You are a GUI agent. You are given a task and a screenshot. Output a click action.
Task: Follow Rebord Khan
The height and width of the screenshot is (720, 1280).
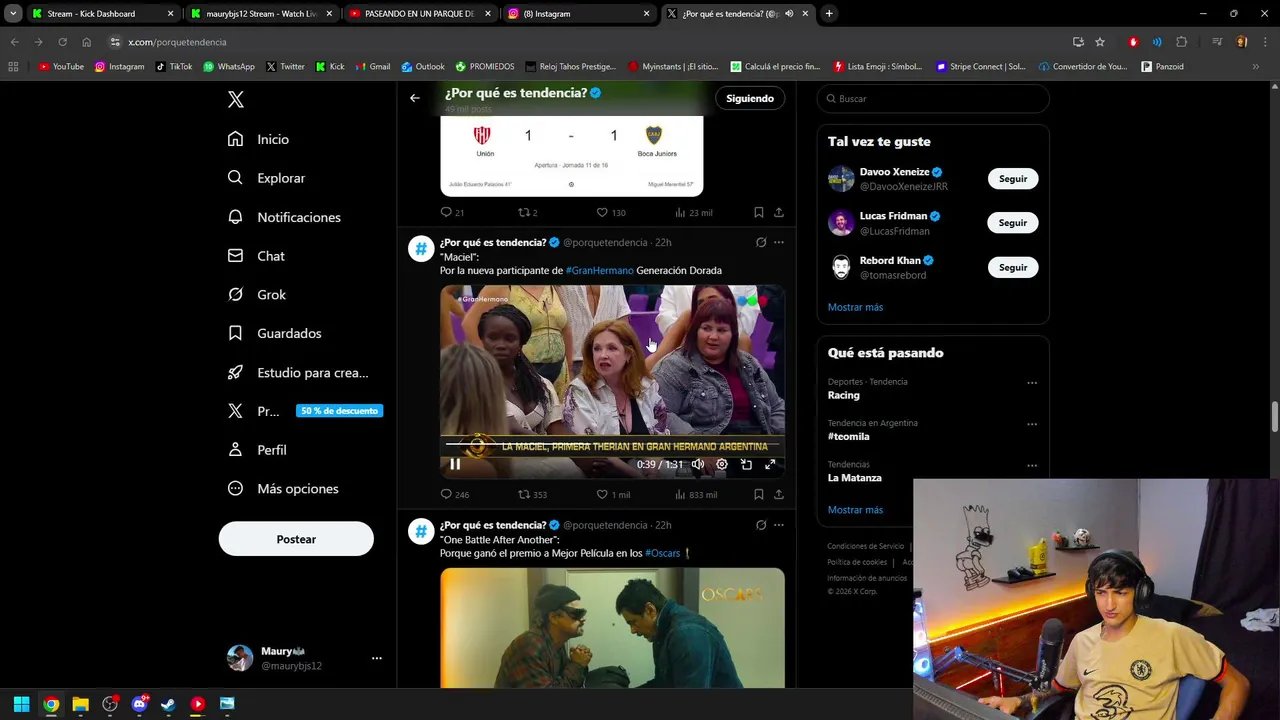coord(1013,267)
